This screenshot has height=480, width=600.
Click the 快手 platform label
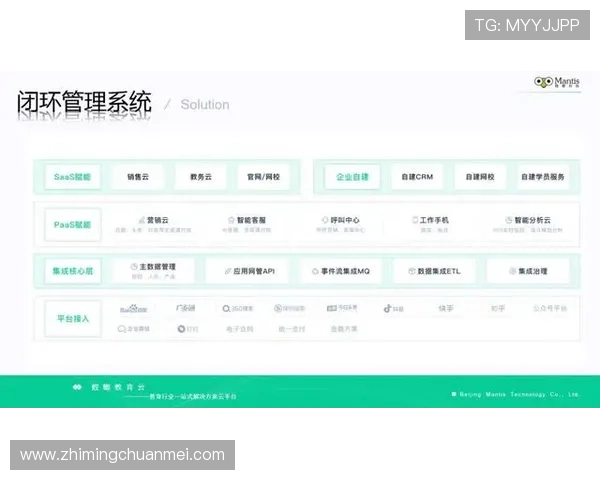446,308
